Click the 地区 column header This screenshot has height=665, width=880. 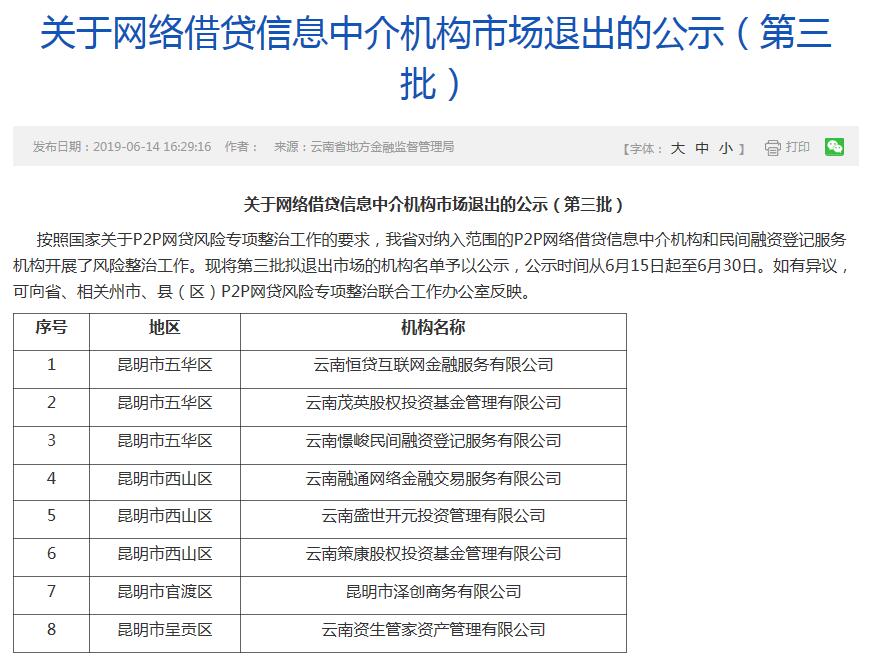pyautogui.click(x=164, y=328)
